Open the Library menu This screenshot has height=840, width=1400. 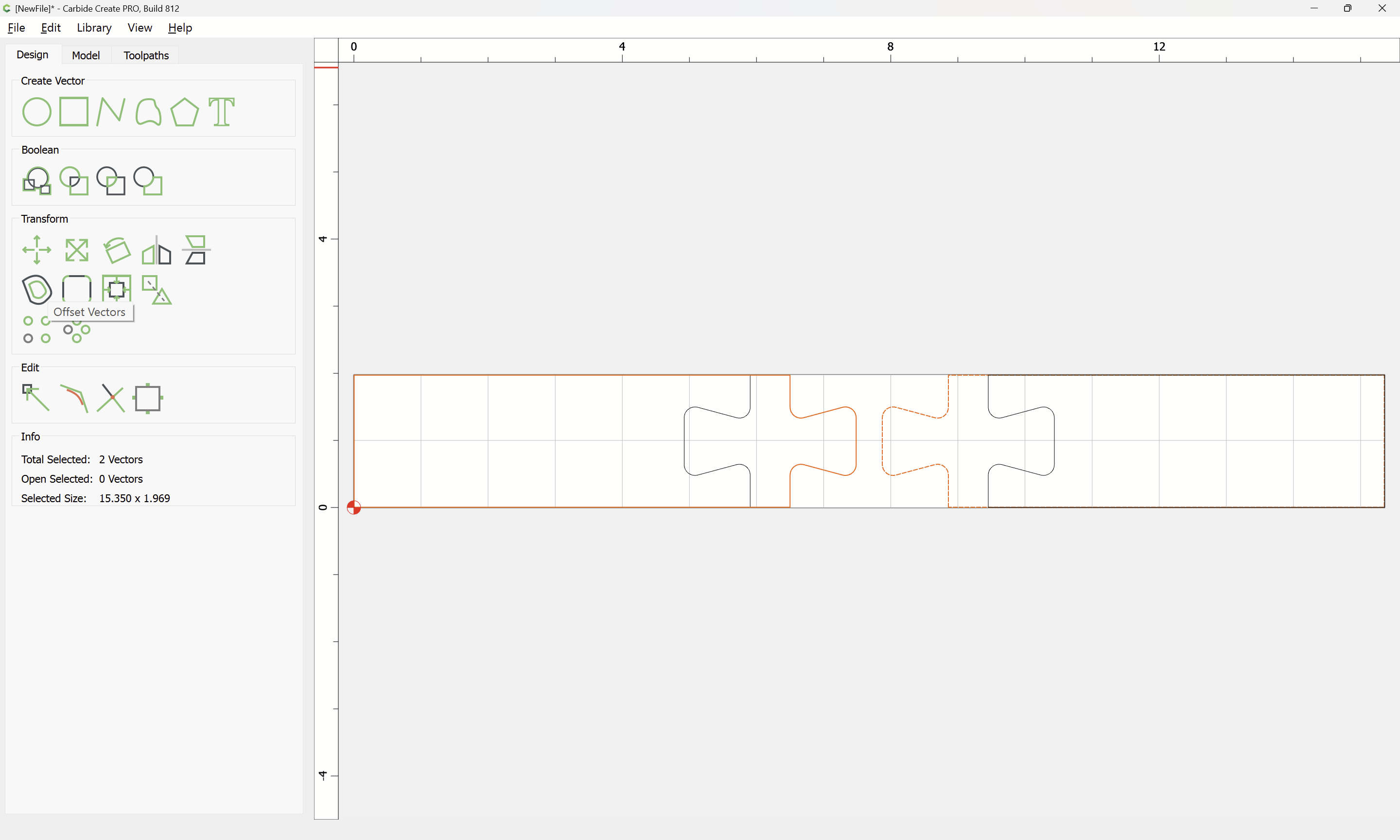click(94, 28)
